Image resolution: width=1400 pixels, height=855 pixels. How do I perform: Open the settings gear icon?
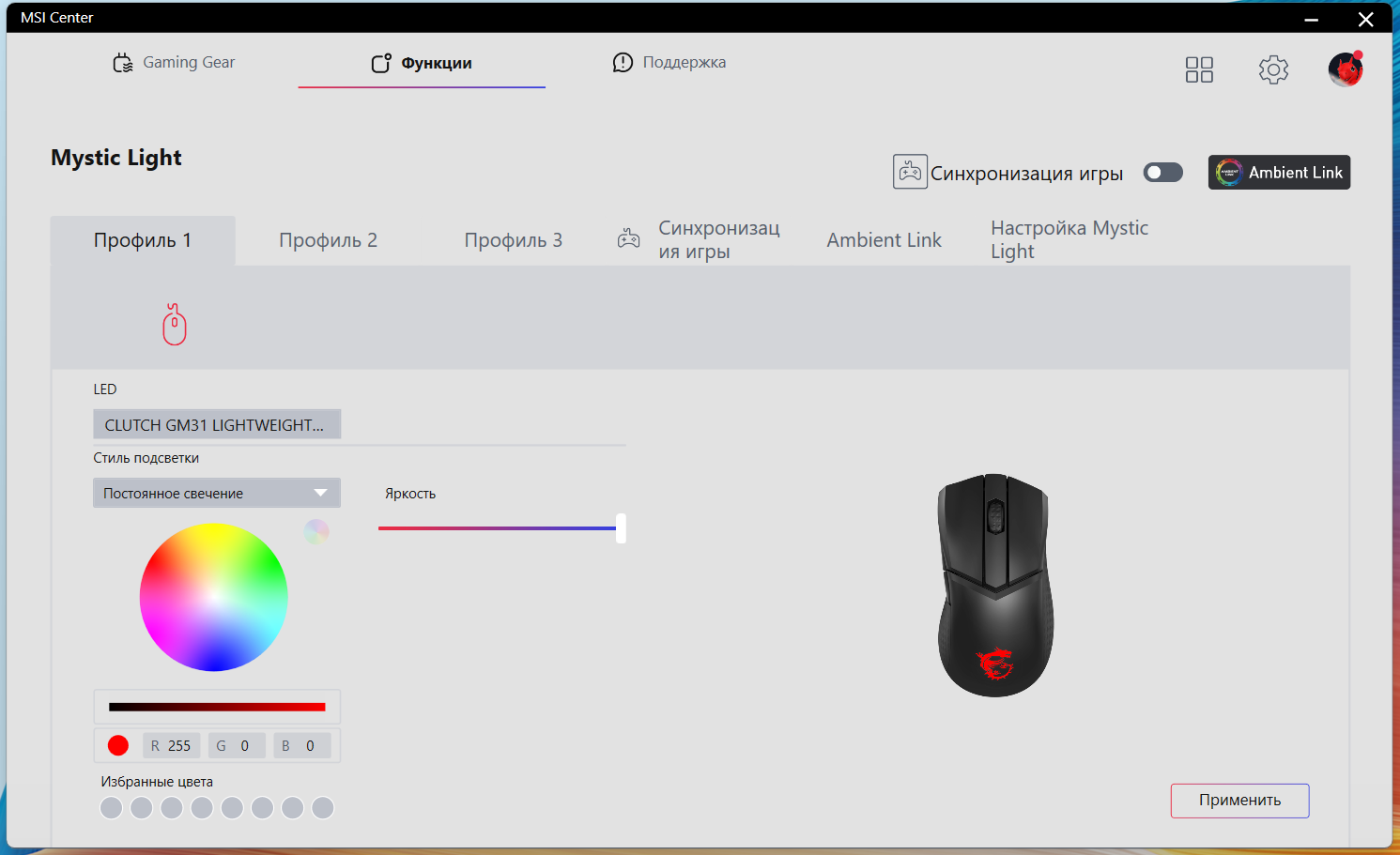pos(1273,69)
